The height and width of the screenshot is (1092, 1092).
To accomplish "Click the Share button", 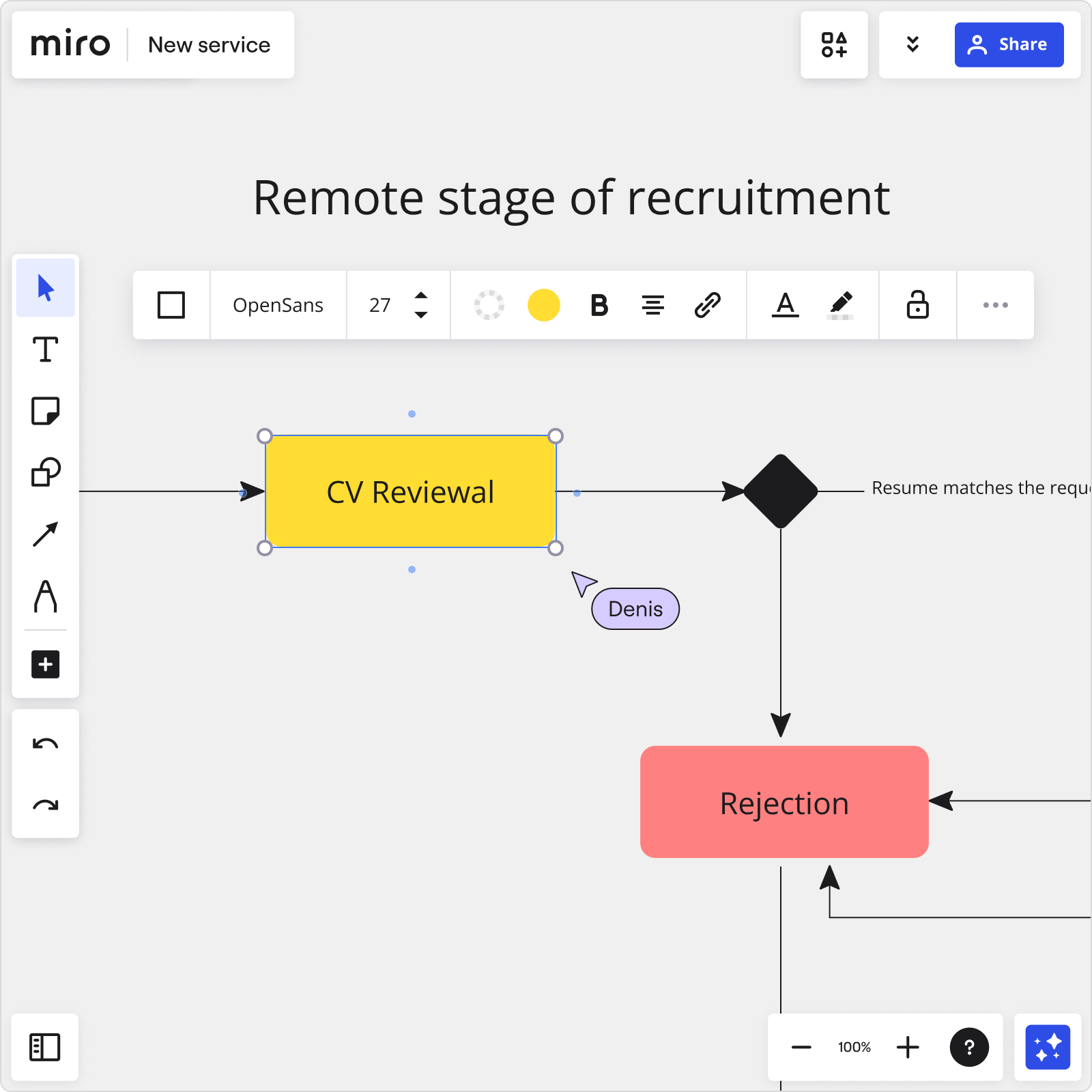I will coord(1008,45).
